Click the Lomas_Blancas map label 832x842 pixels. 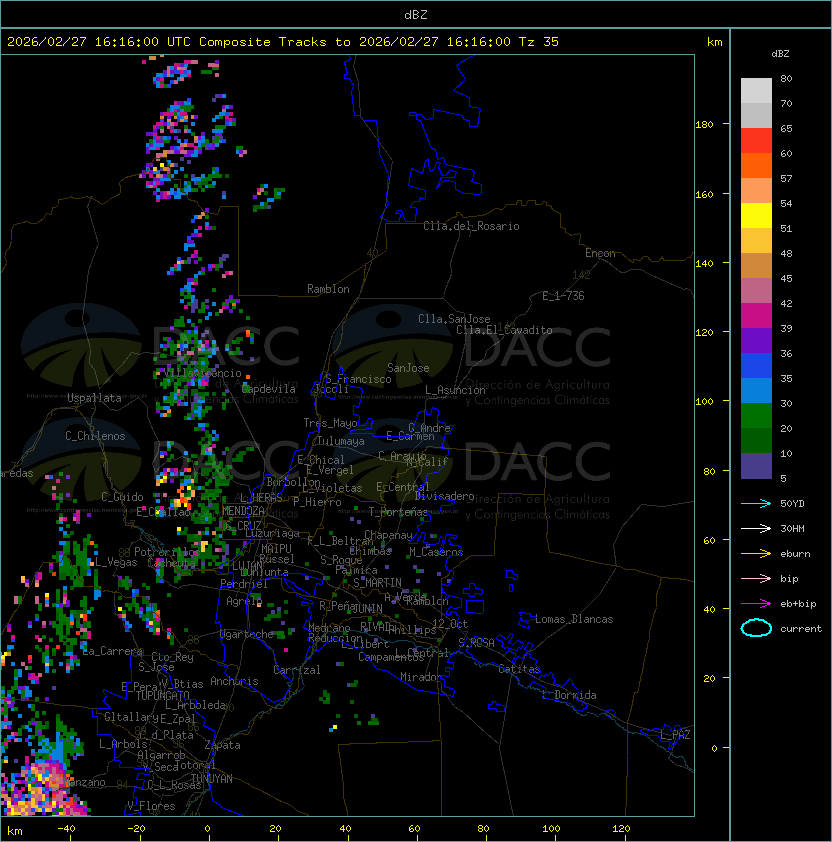coord(574,619)
